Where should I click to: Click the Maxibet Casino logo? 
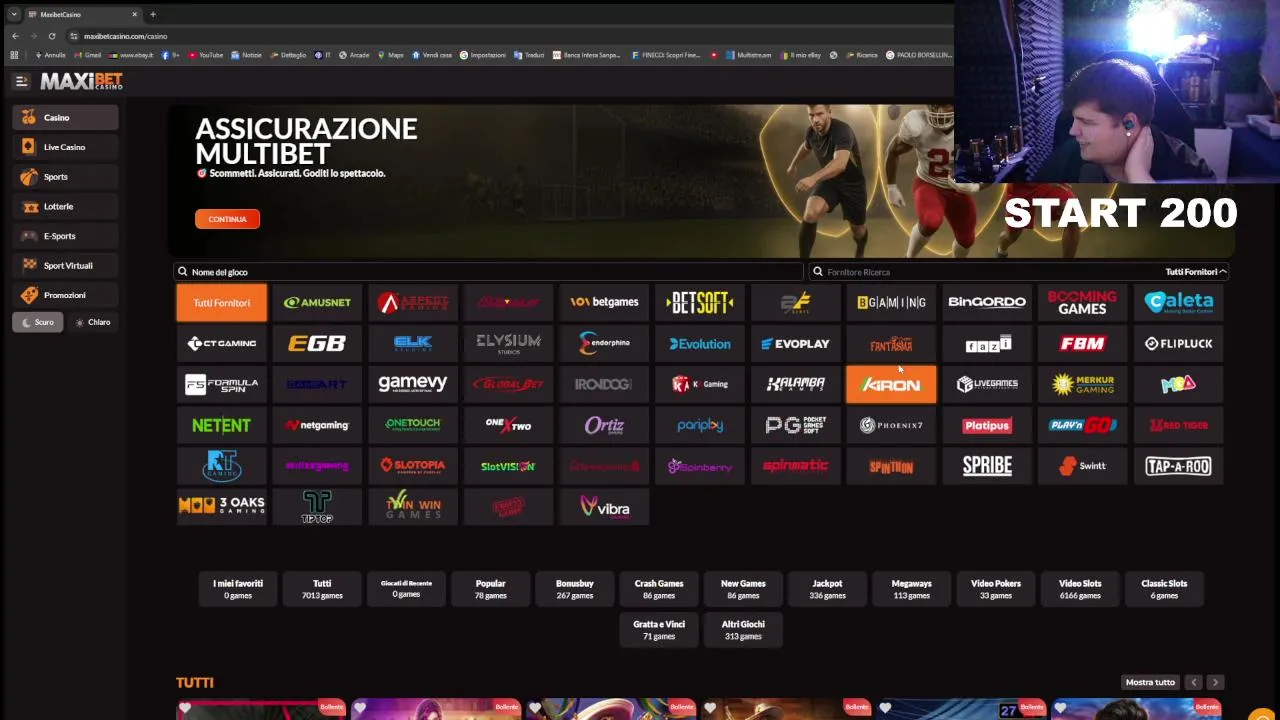pos(81,81)
